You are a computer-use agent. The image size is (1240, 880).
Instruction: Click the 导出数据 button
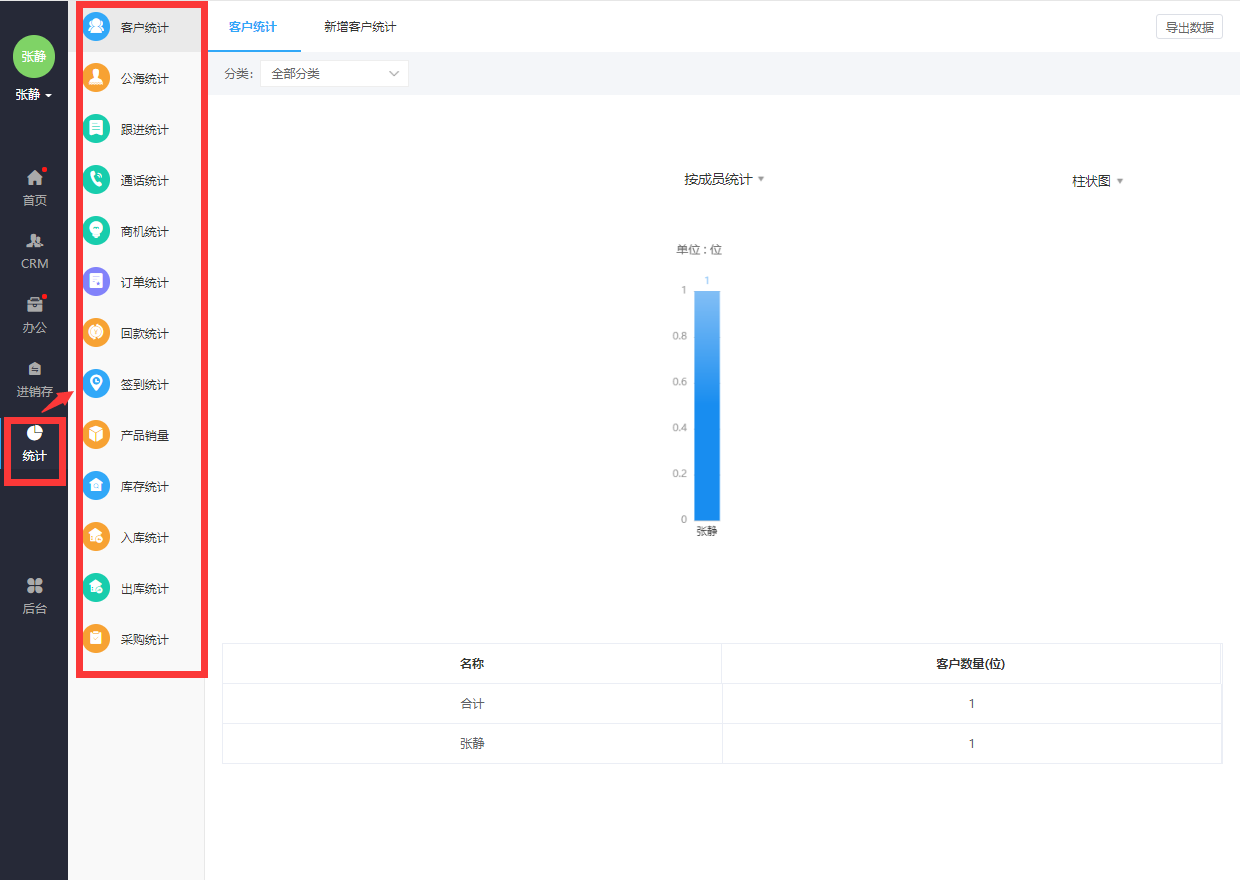coord(1189,27)
